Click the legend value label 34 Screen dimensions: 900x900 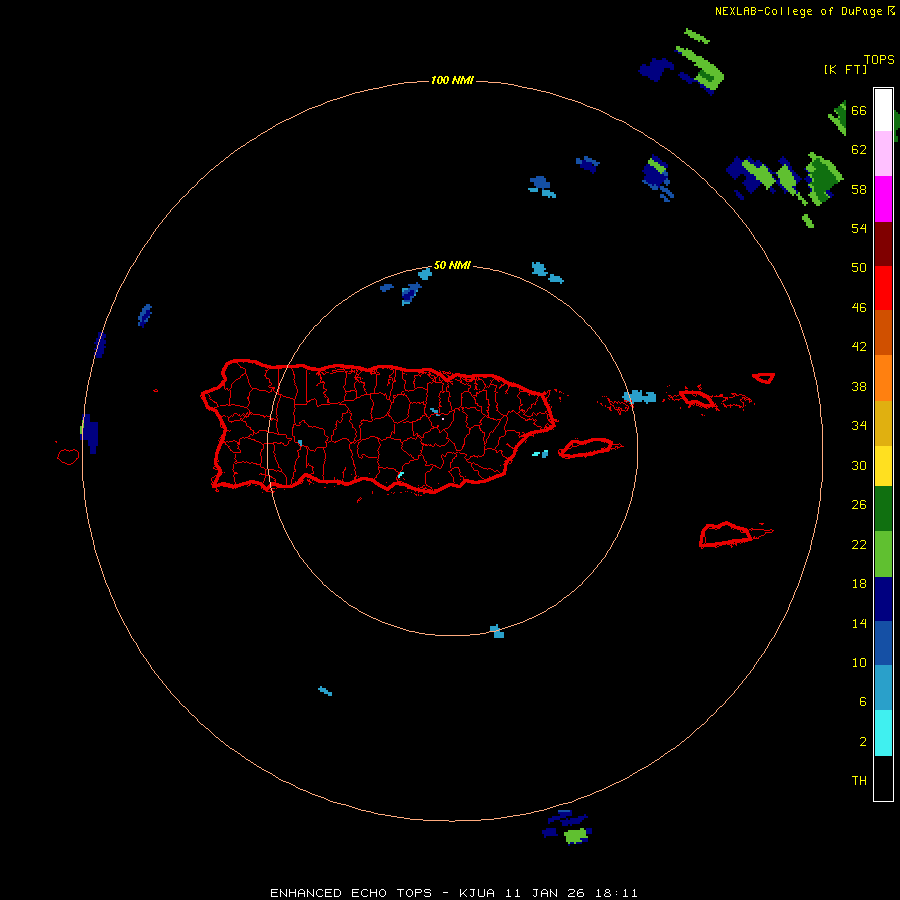click(x=859, y=426)
